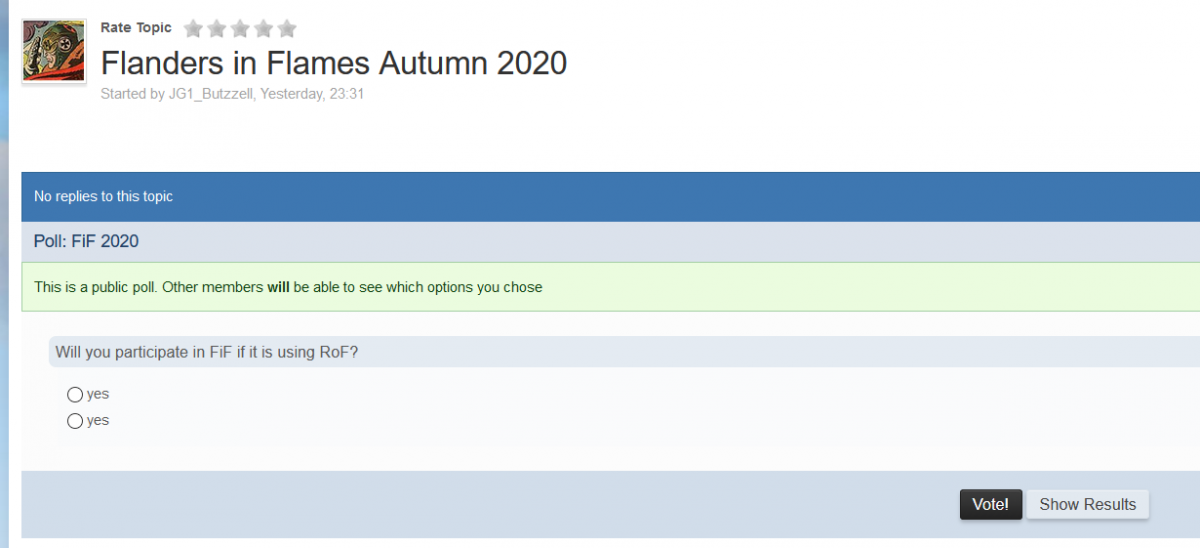
Task: Click the "Rate Topic" label
Action: [x=136, y=28]
